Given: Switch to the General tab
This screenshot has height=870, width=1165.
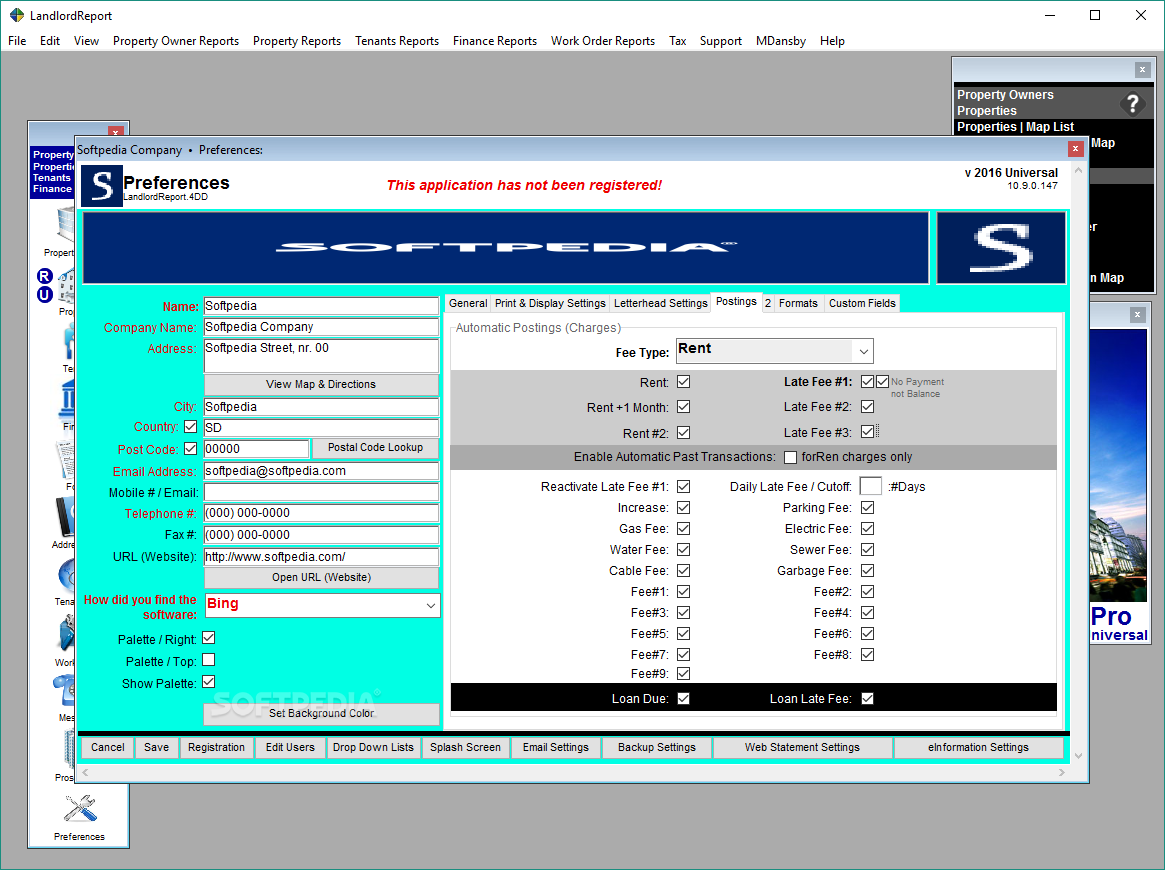Looking at the screenshot, I should click(468, 303).
